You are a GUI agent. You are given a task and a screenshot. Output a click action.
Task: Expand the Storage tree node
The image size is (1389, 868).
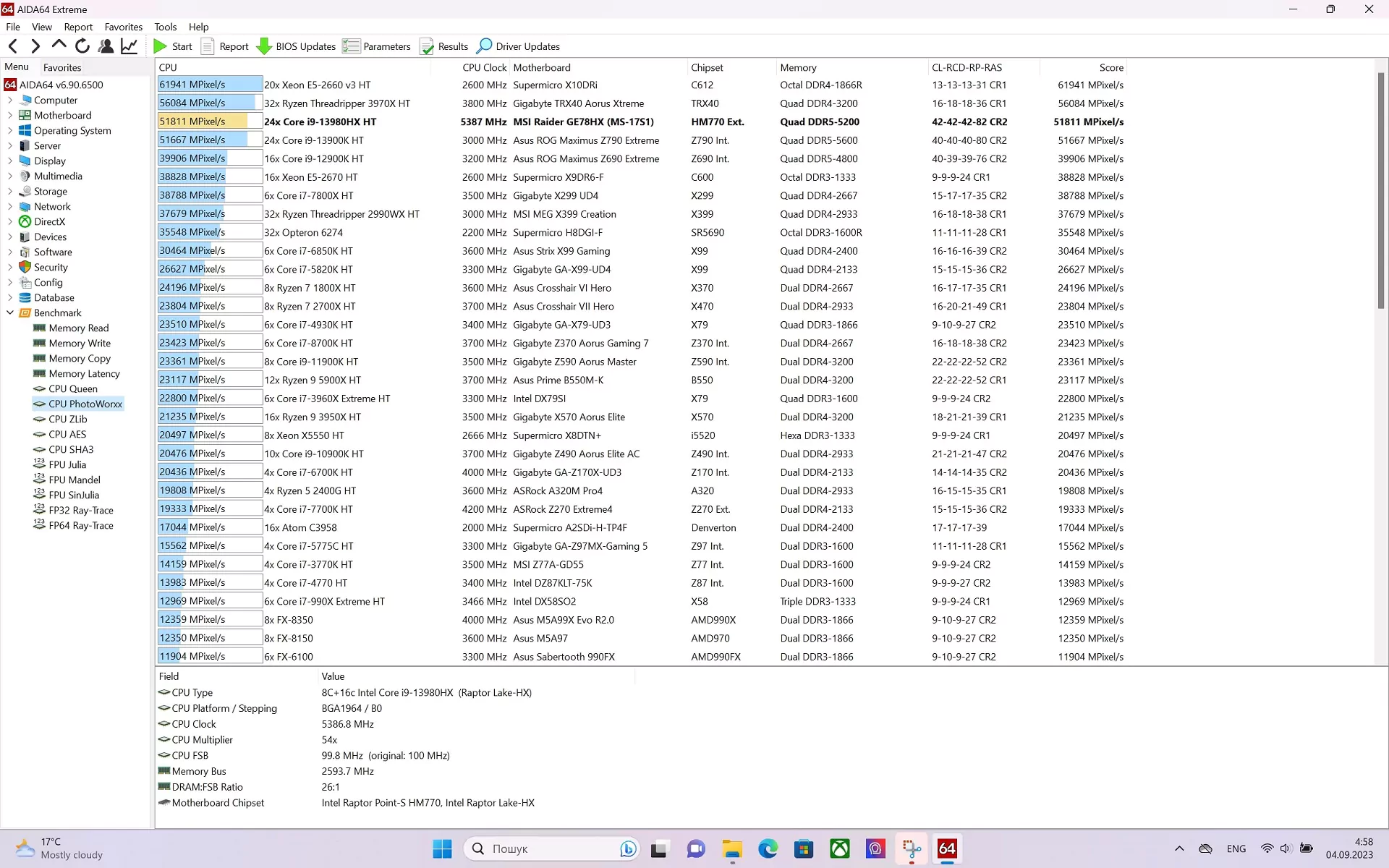click(x=10, y=191)
